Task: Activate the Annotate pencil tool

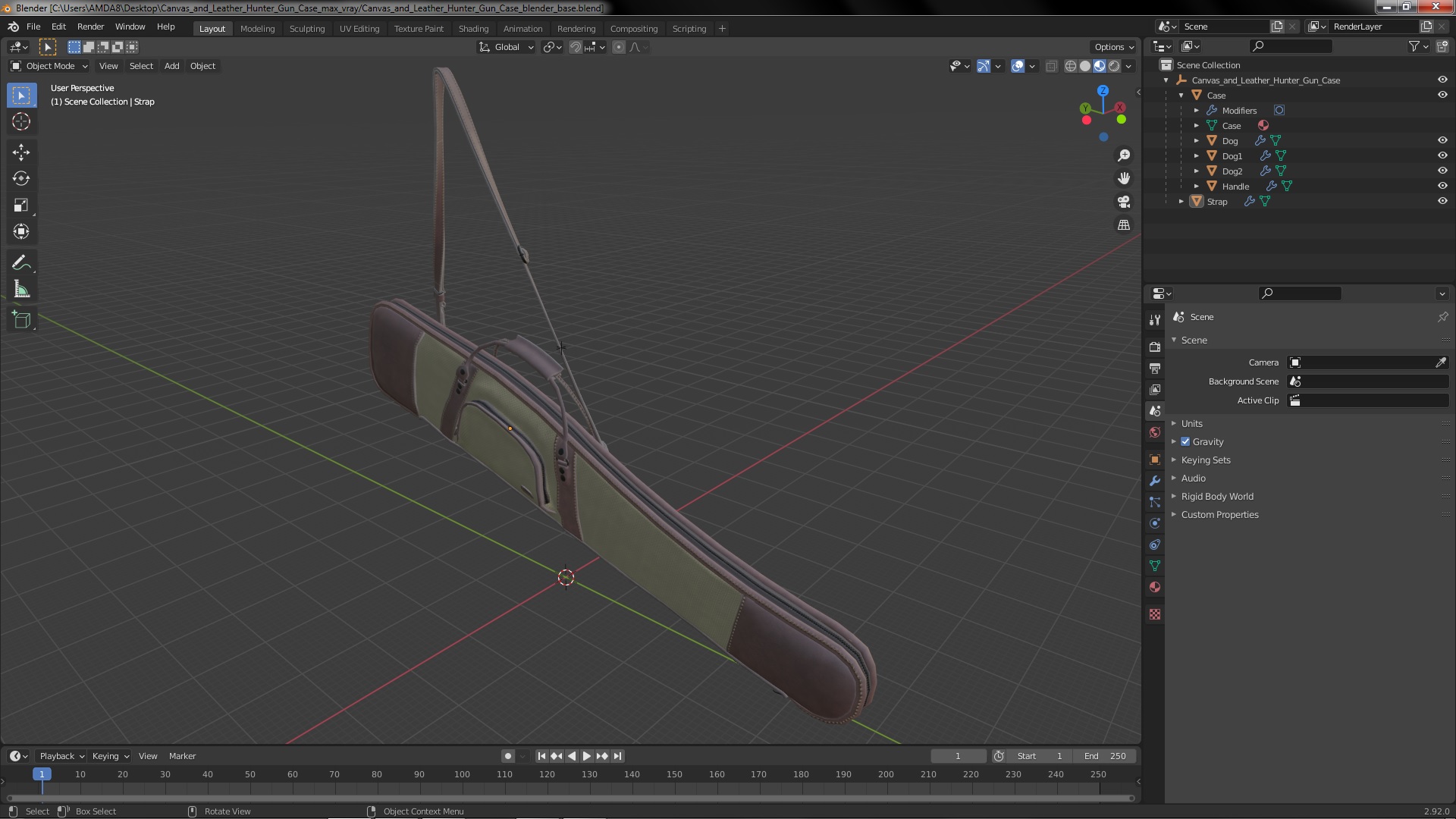Action: tap(21, 263)
